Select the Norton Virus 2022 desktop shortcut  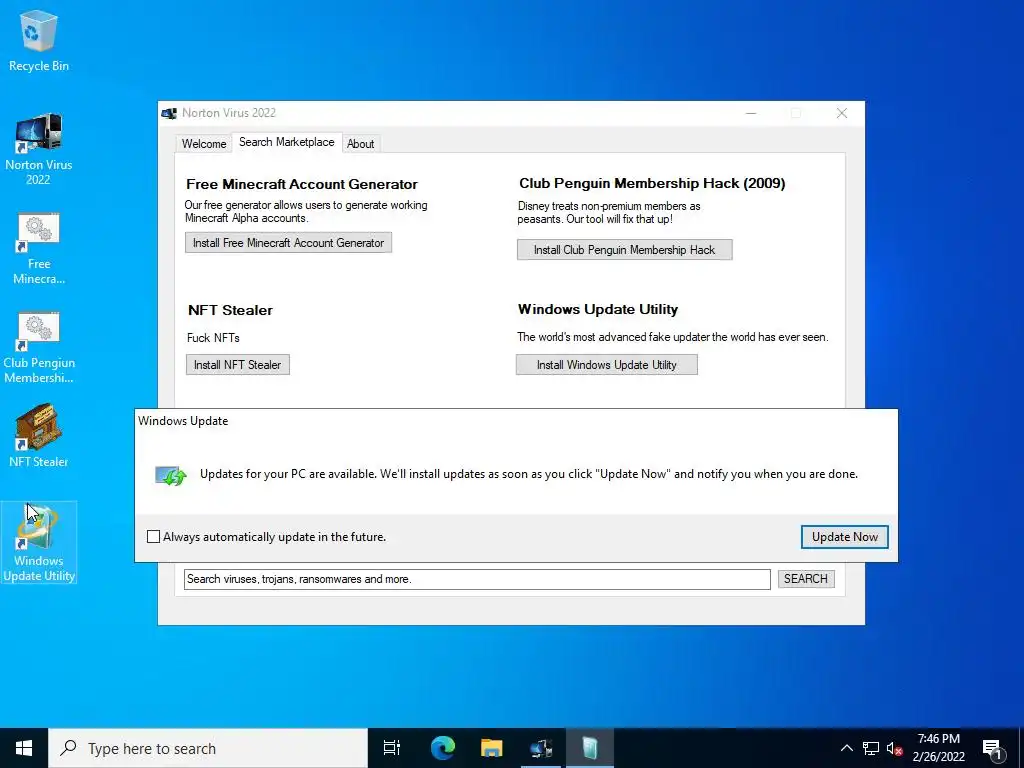pyautogui.click(x=39, y=149)
